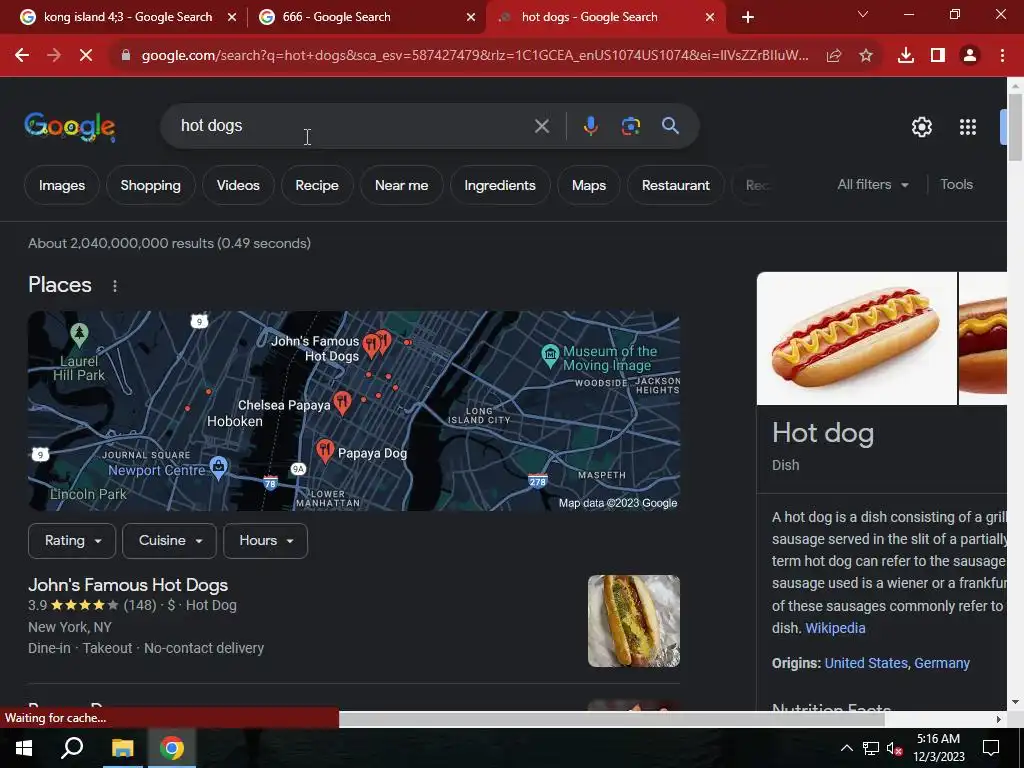Open main hot dog image in panel
1024x768 pixels.
pos(856,338)
